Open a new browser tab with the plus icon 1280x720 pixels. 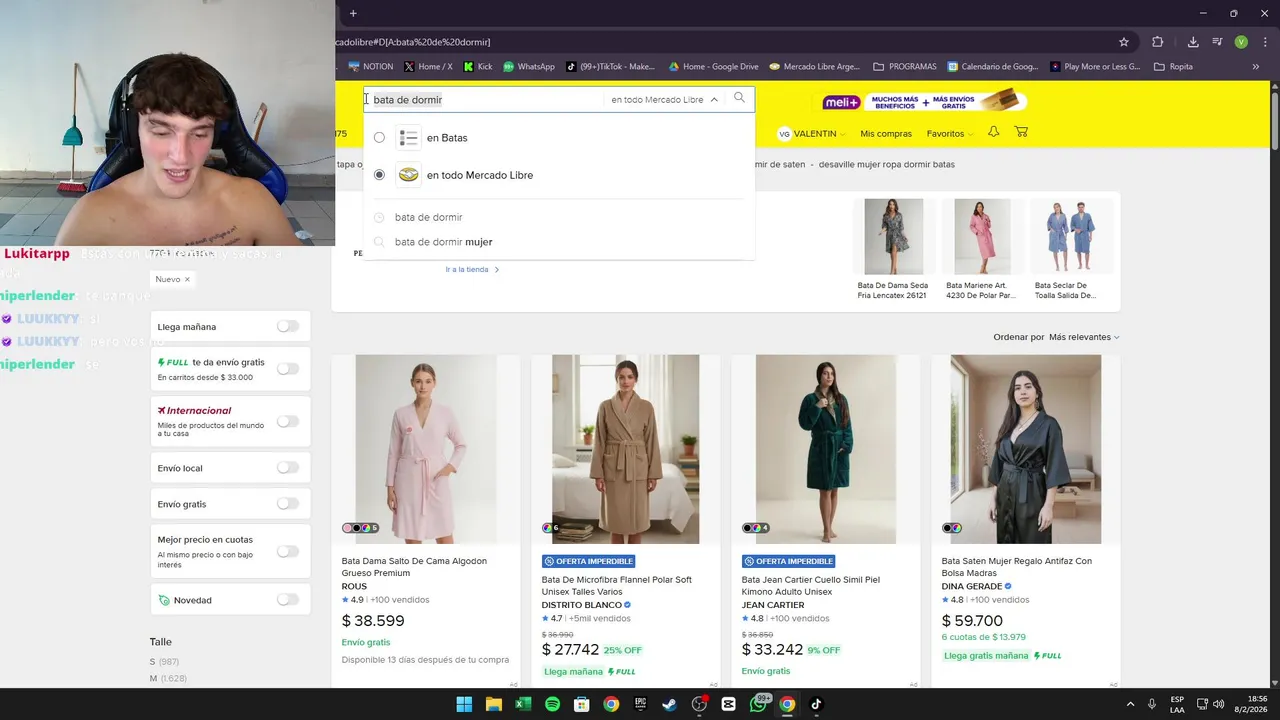point(353,13)
